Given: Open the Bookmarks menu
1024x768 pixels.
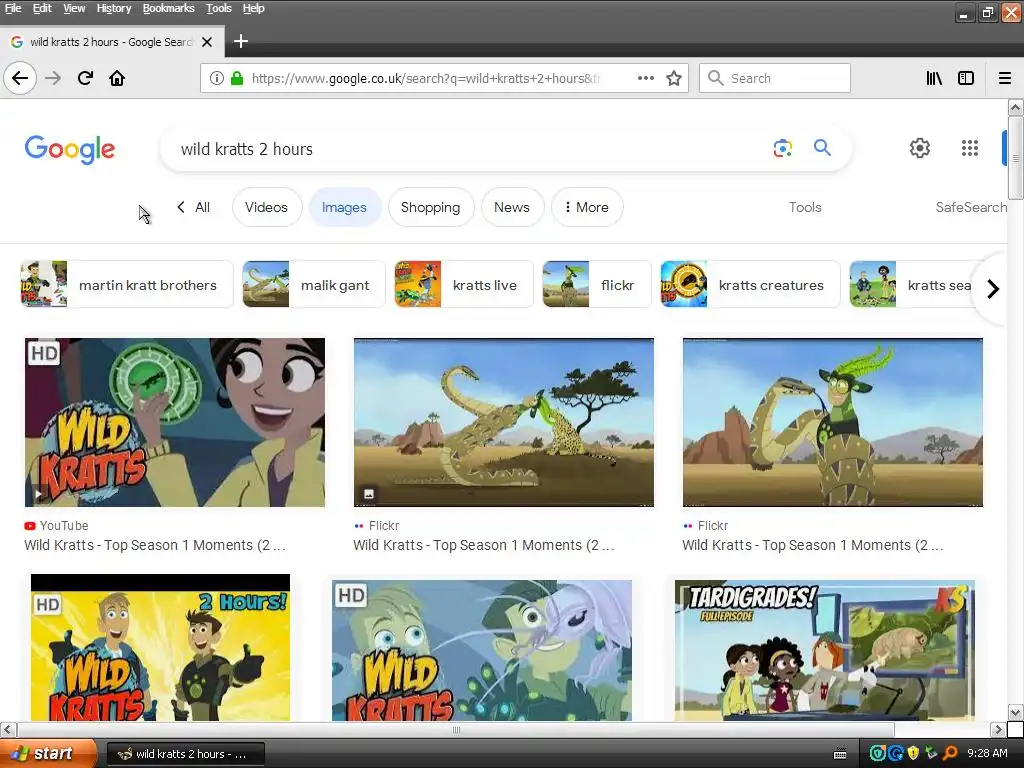Looking at the screenshot, I should [x=168, y=8].
